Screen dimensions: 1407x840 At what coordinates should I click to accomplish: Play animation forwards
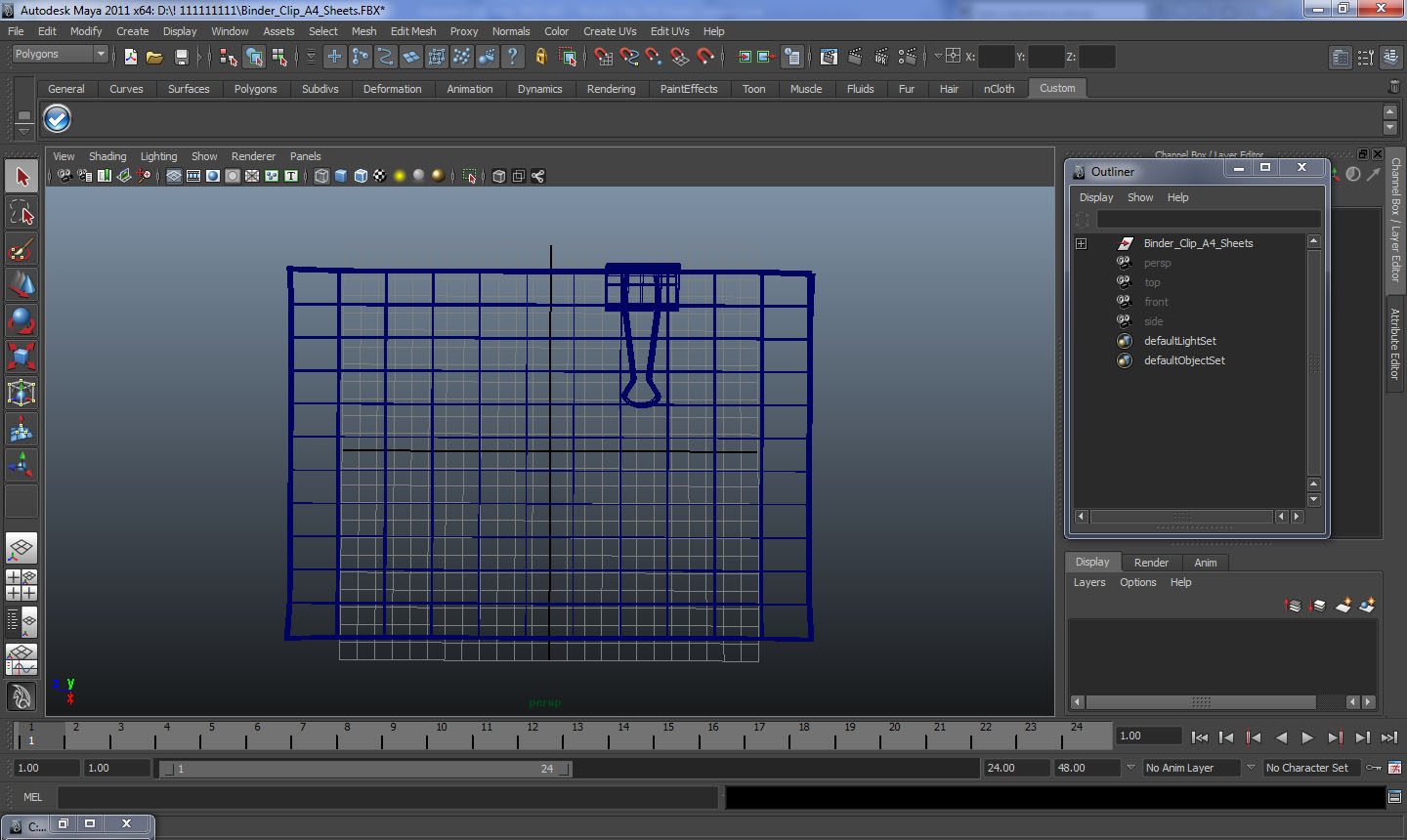(1307, 737)
